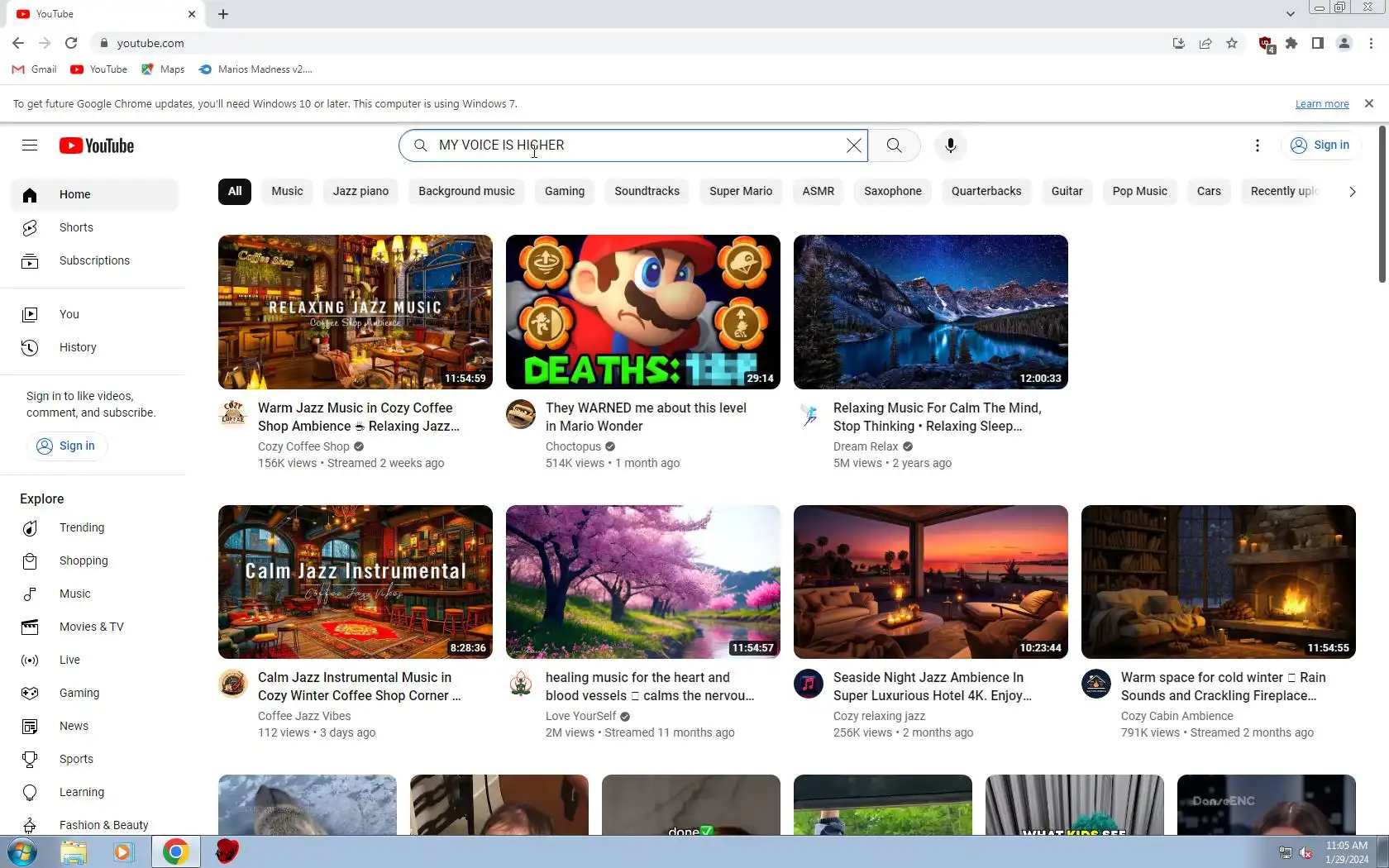Open the Maps bookmark
The height and width of the screenshot is (868, 1389).
click(x=163, y=69)
